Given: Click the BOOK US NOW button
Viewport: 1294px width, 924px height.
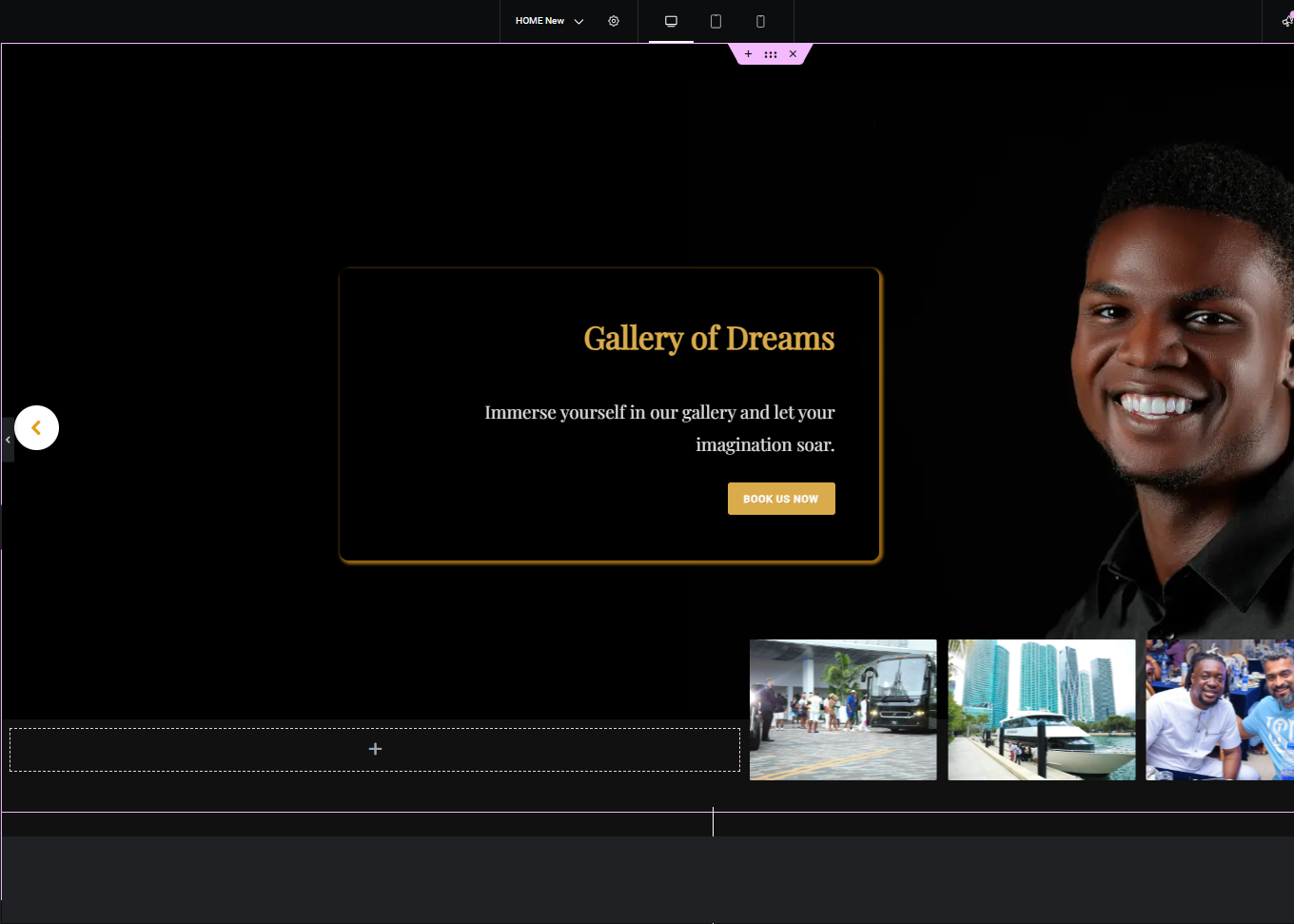Looking at the screenshot, I should point(781,498).
